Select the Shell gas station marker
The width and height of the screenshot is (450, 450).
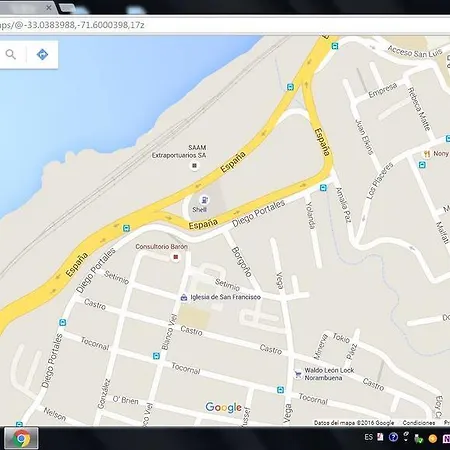(204, 200)
